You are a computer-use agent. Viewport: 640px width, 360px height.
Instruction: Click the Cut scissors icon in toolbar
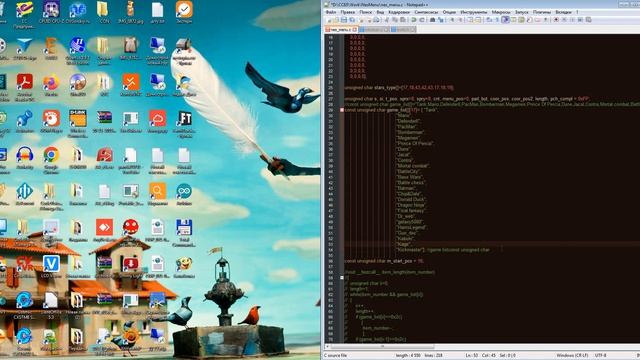click(387, 20)
